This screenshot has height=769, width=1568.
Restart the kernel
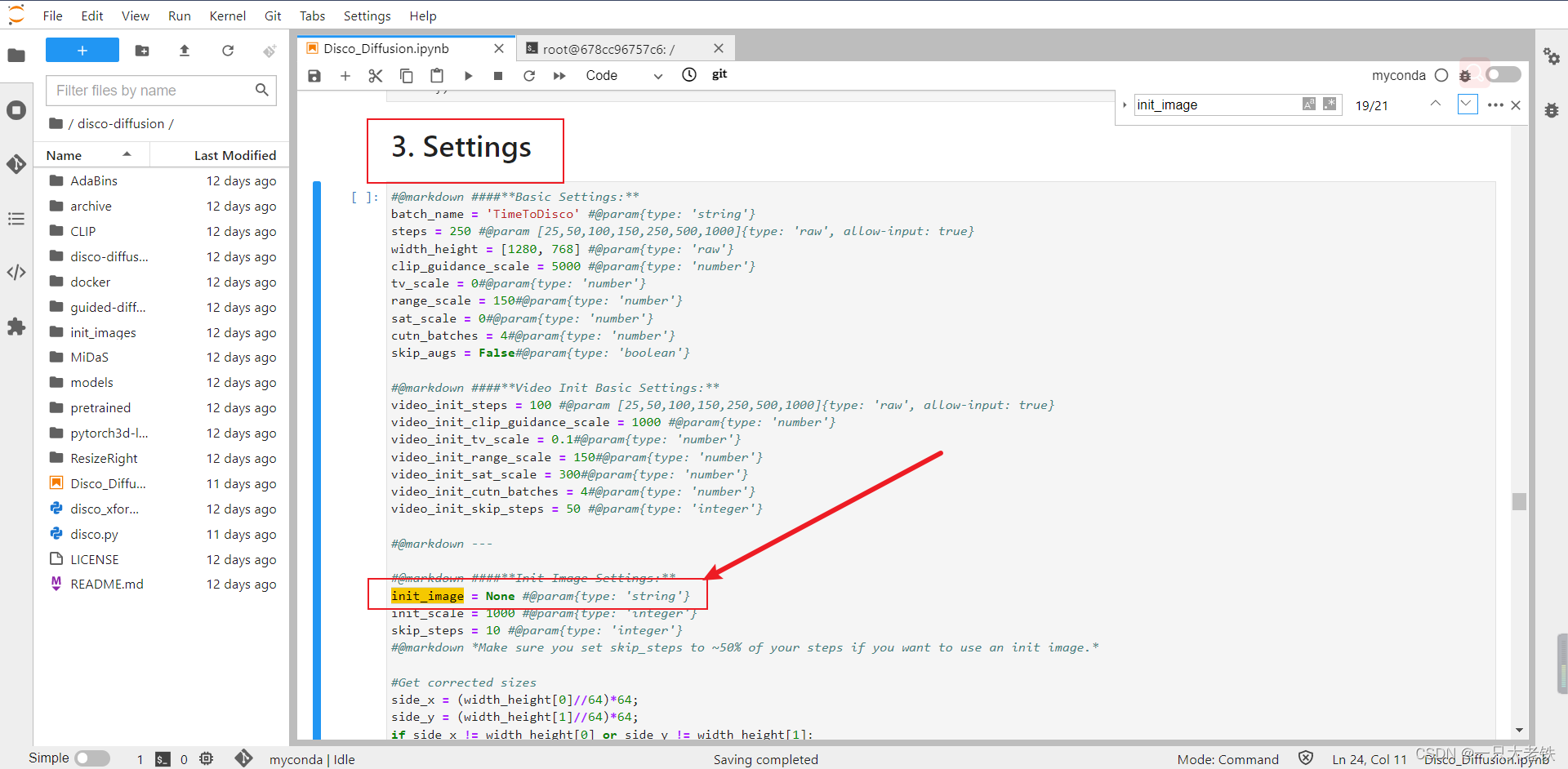[x=529, y=76]
